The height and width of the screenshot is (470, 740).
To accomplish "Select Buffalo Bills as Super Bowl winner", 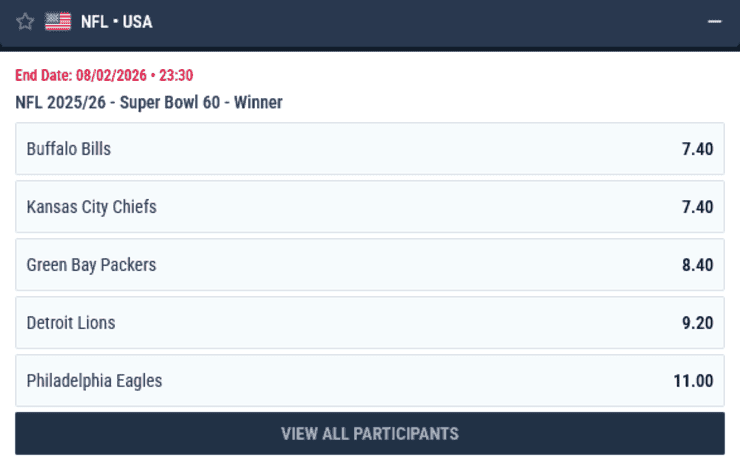I will [x=69, y=149].
